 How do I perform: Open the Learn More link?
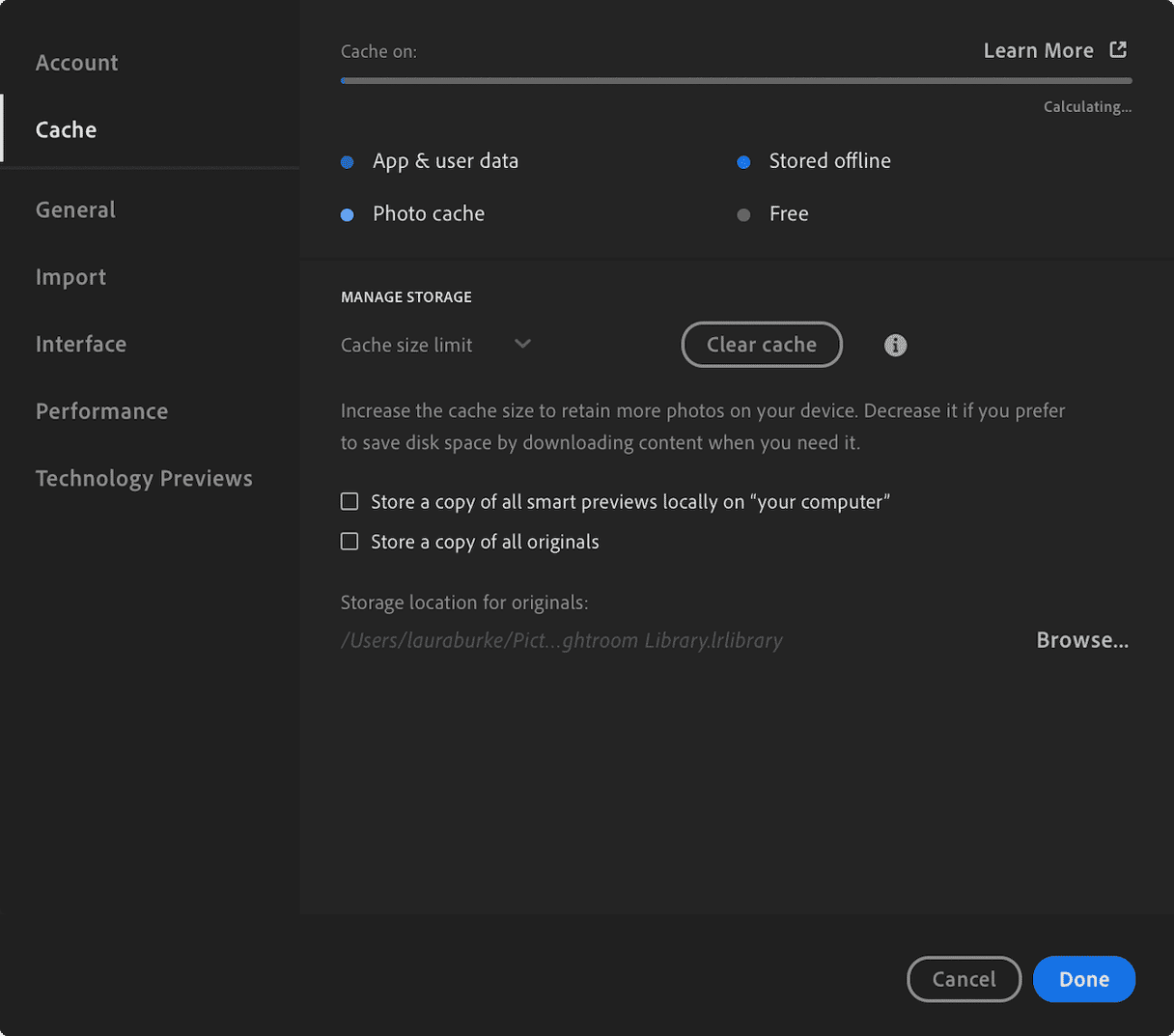(x=1039, y=49)
